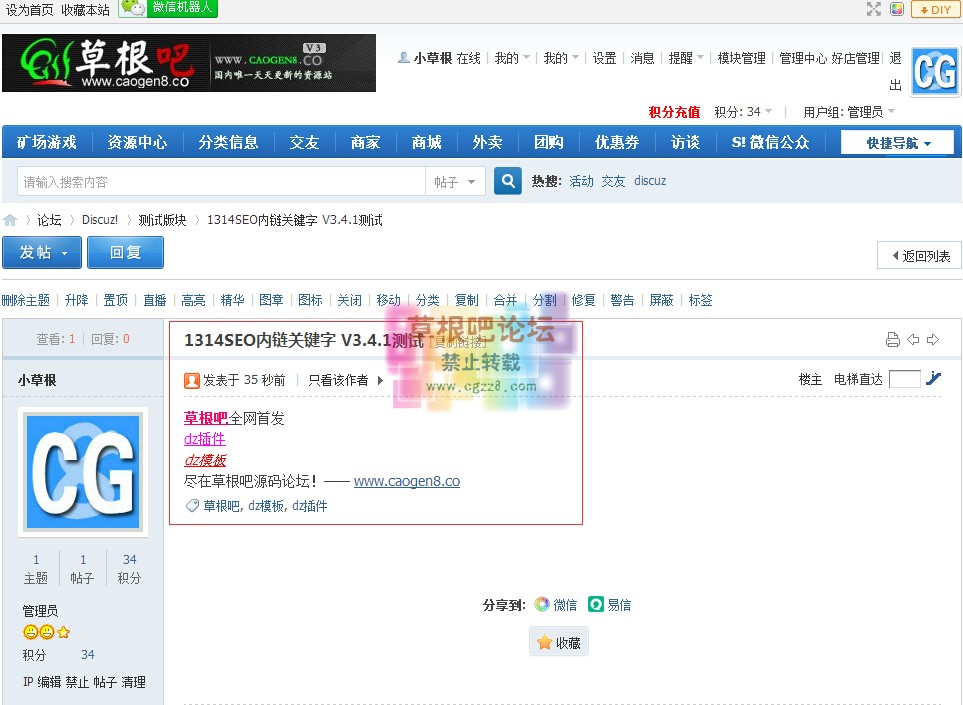Click the 回复 reply button
This screenshot has width=963, height=705.
click(x=125, y=253)
